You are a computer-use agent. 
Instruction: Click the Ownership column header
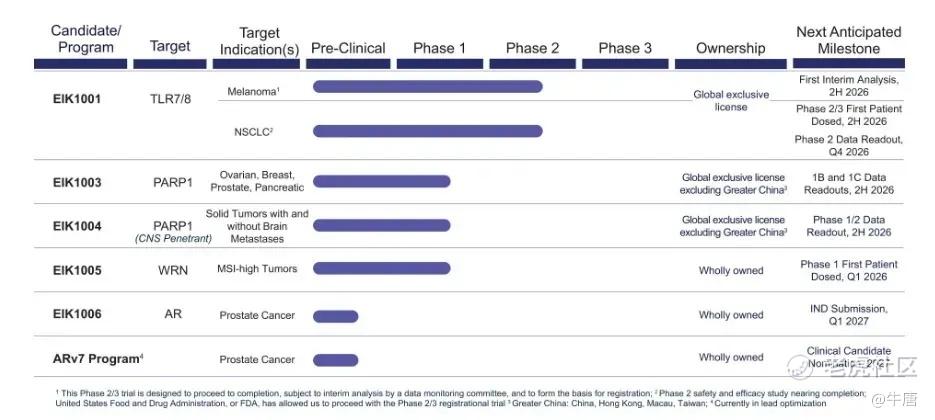tap(731, 48)
